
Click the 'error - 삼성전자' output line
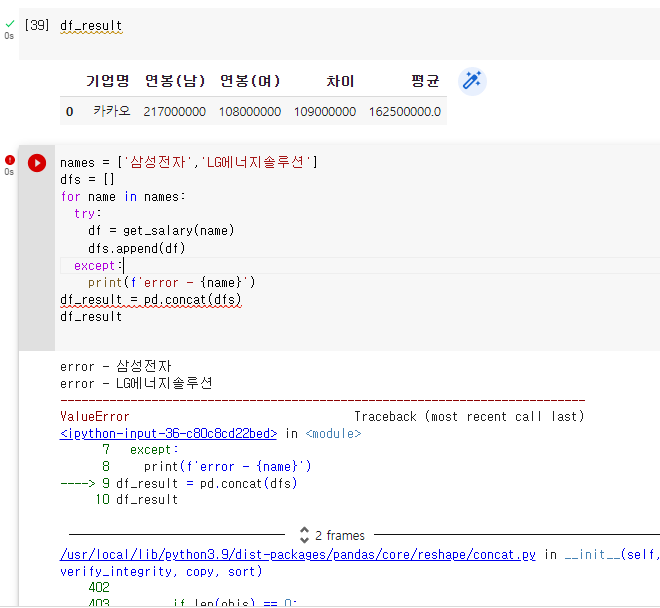(116, 366)
